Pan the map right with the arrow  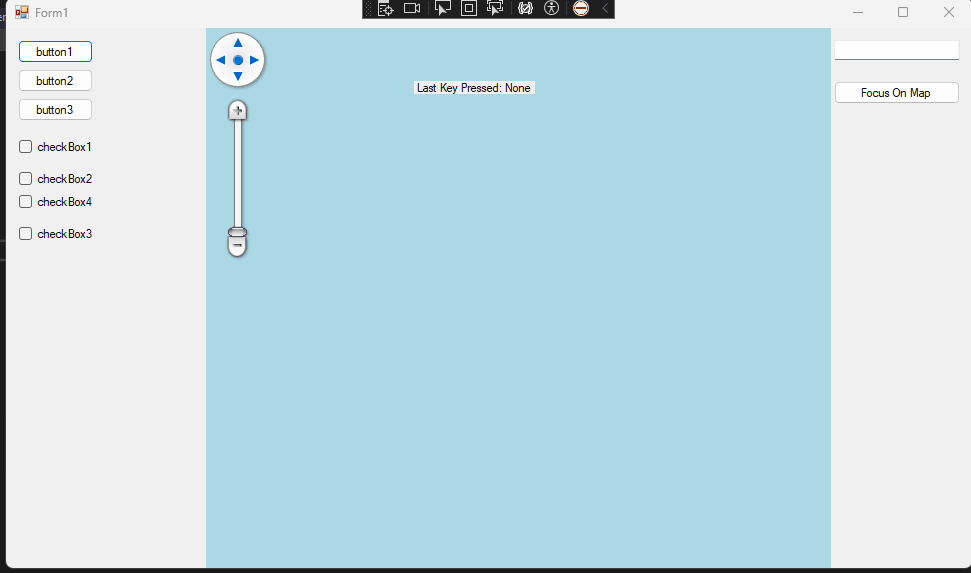pos(255,60)
